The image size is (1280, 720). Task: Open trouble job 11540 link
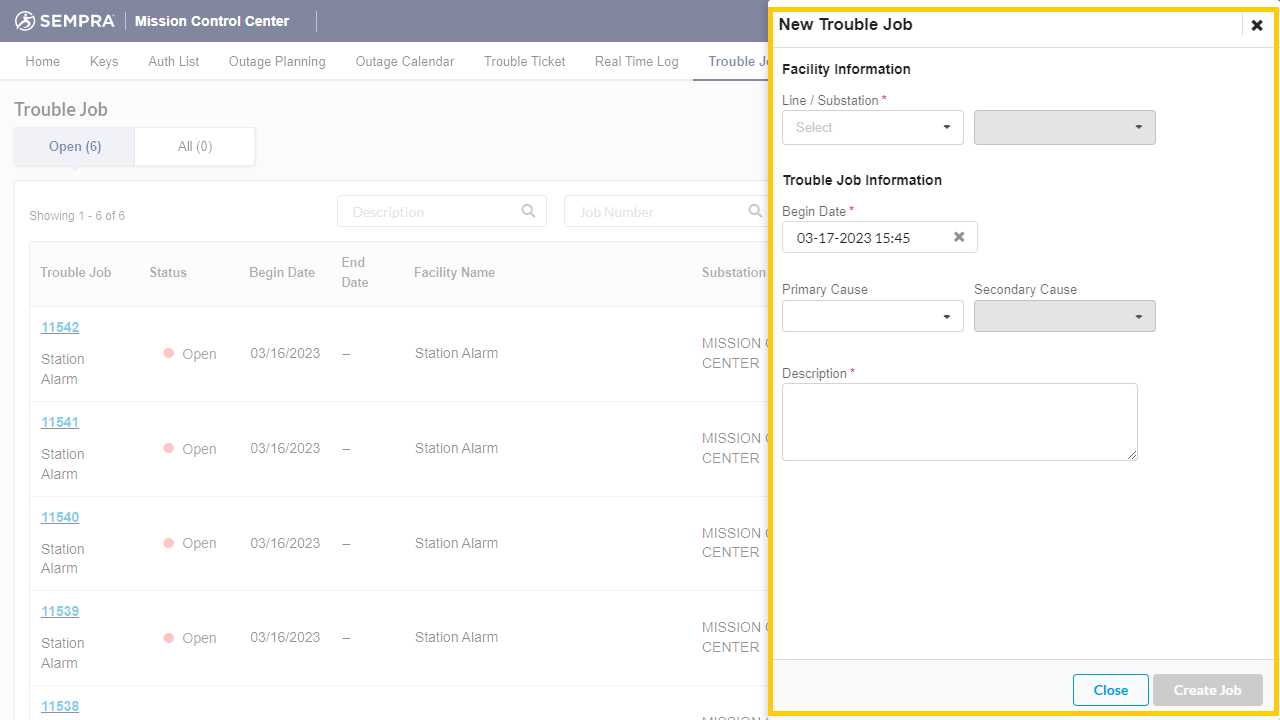[x=60, y=517]
